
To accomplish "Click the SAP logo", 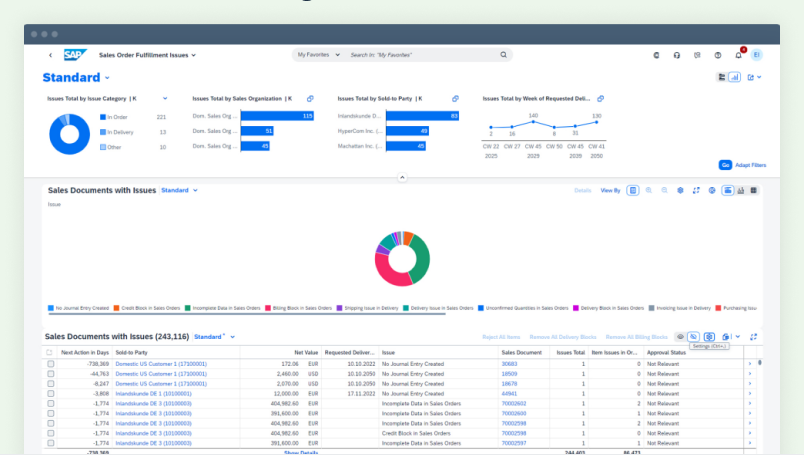I will [75, 55].
